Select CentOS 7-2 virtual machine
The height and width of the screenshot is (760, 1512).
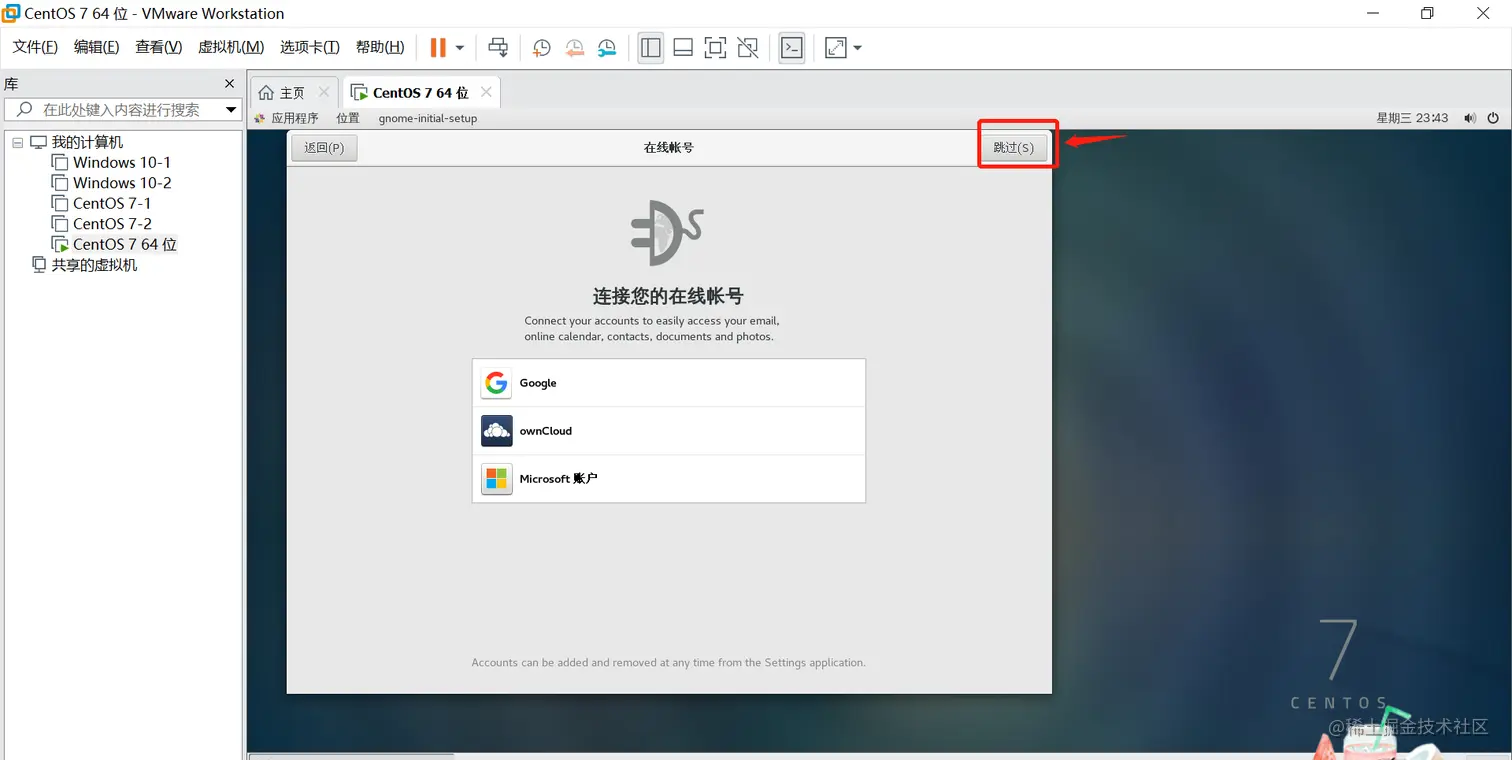(112, 224)
